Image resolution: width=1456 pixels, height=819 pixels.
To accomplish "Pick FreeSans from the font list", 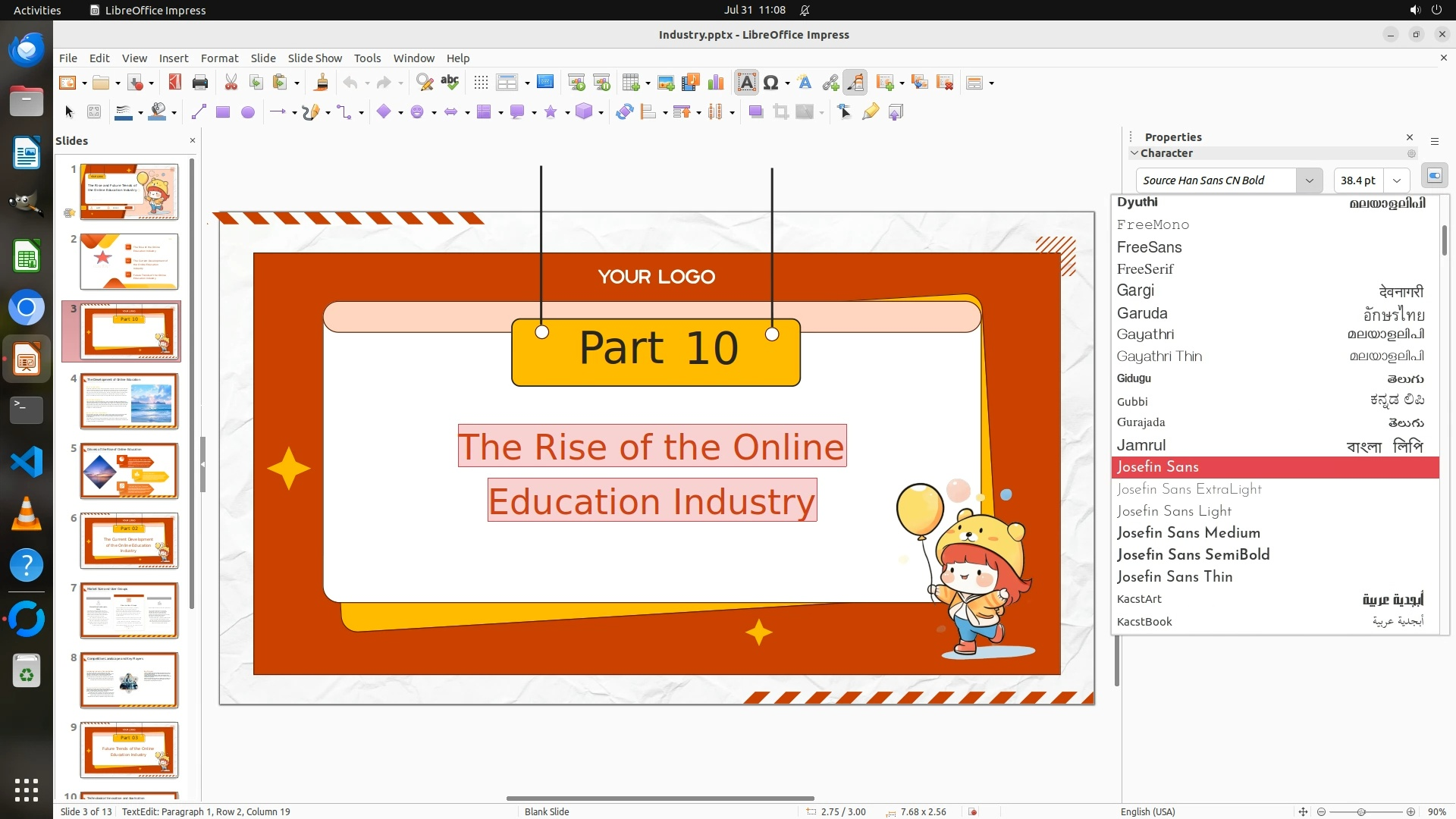I will click(x=1149, y=247).
